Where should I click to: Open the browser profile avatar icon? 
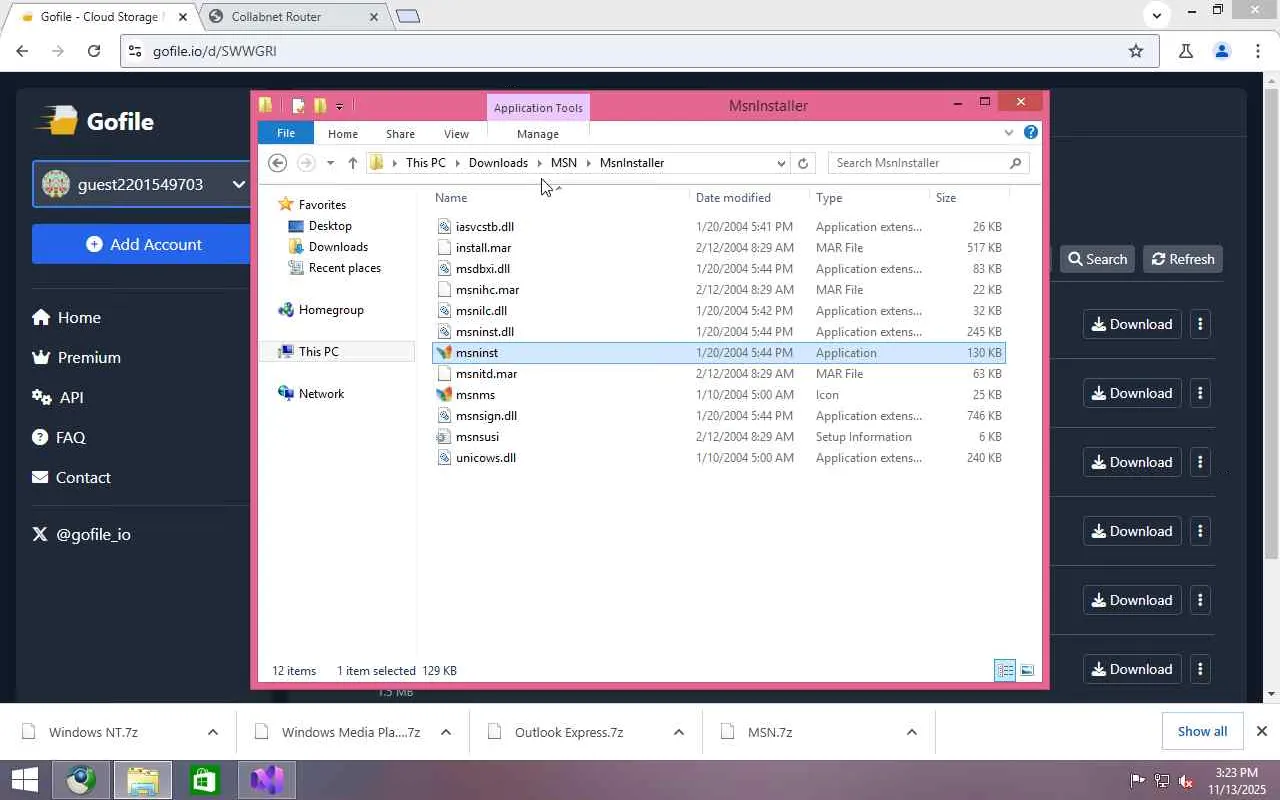tap(1221, 51)
